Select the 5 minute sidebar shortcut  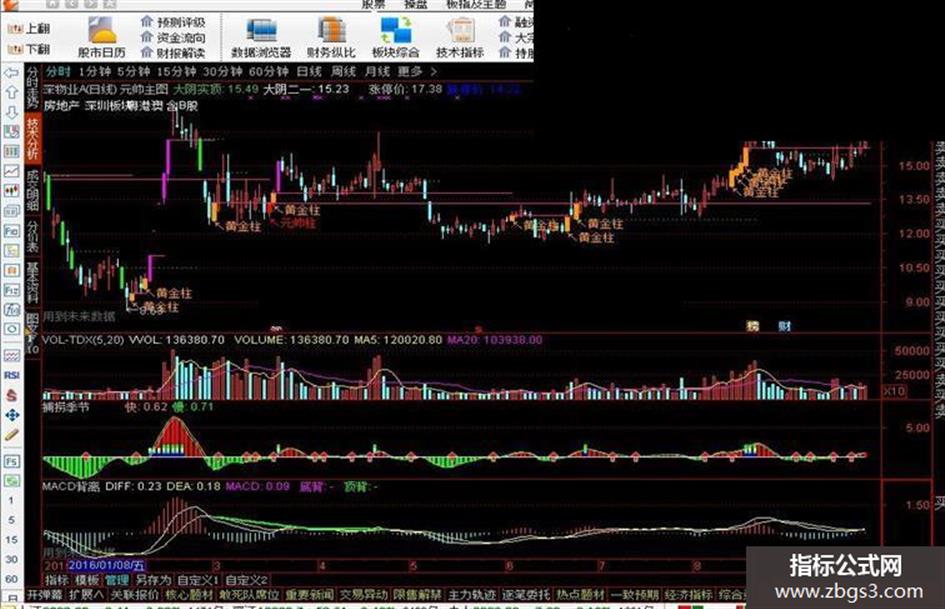pyautogui.click(x=11, y=520)
